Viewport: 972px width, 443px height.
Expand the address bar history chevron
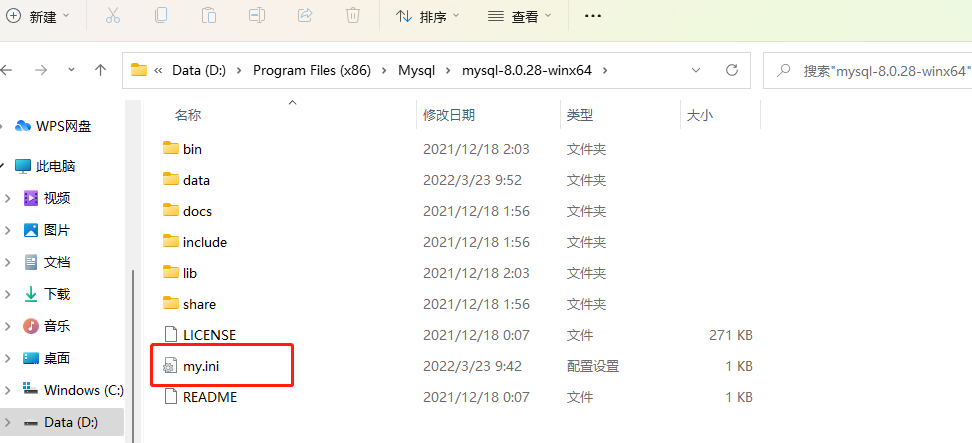point(696,70)
